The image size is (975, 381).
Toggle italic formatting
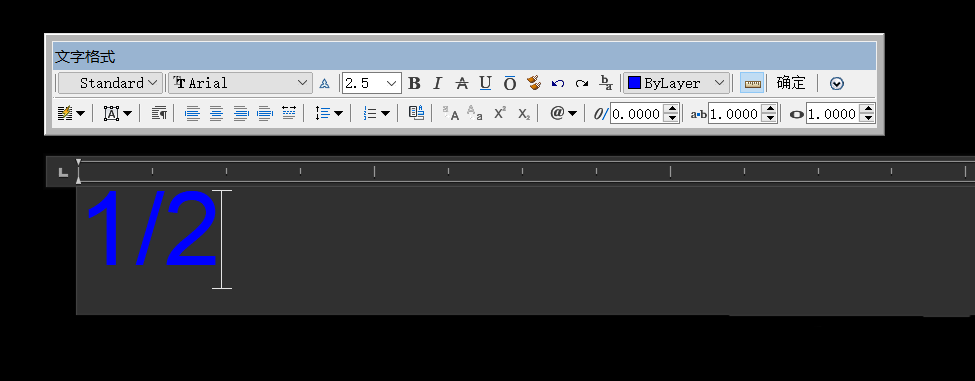pyautogui.click(x=437, y=83)
